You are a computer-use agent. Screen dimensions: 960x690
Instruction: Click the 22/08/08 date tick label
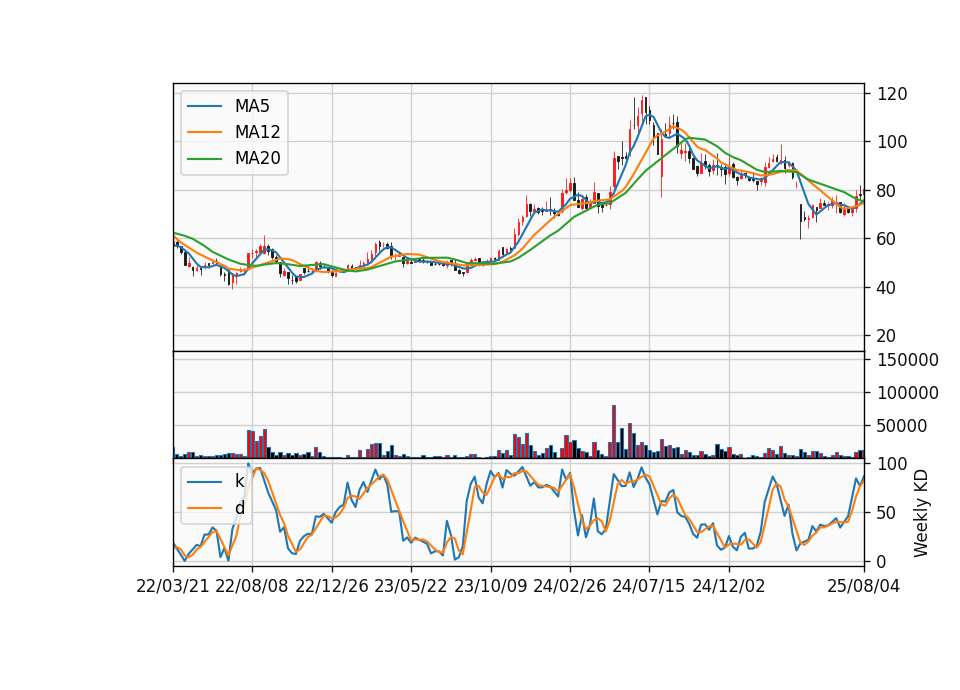tap(252, 587)
